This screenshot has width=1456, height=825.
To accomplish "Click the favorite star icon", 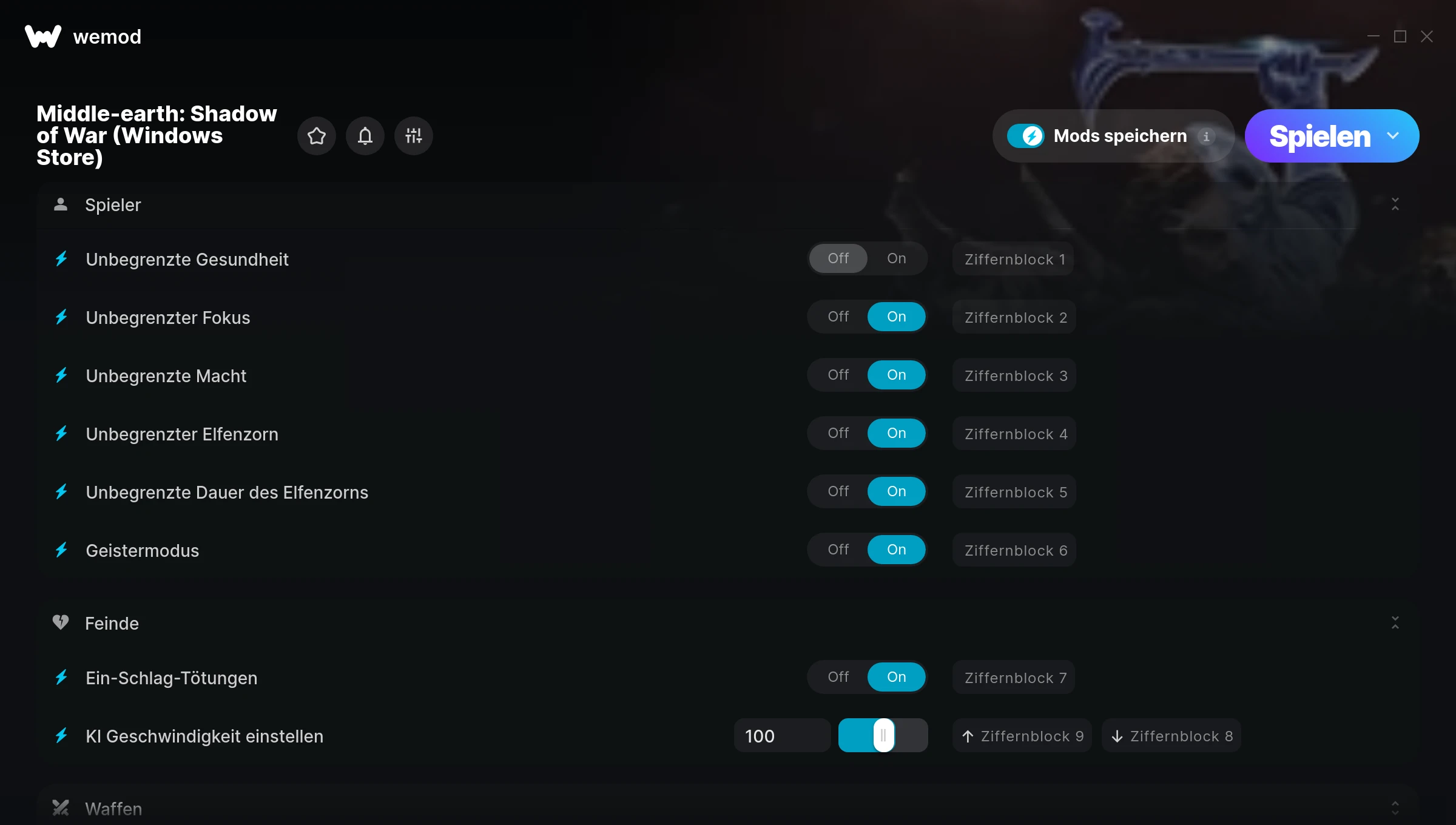I will click(316, 136).
